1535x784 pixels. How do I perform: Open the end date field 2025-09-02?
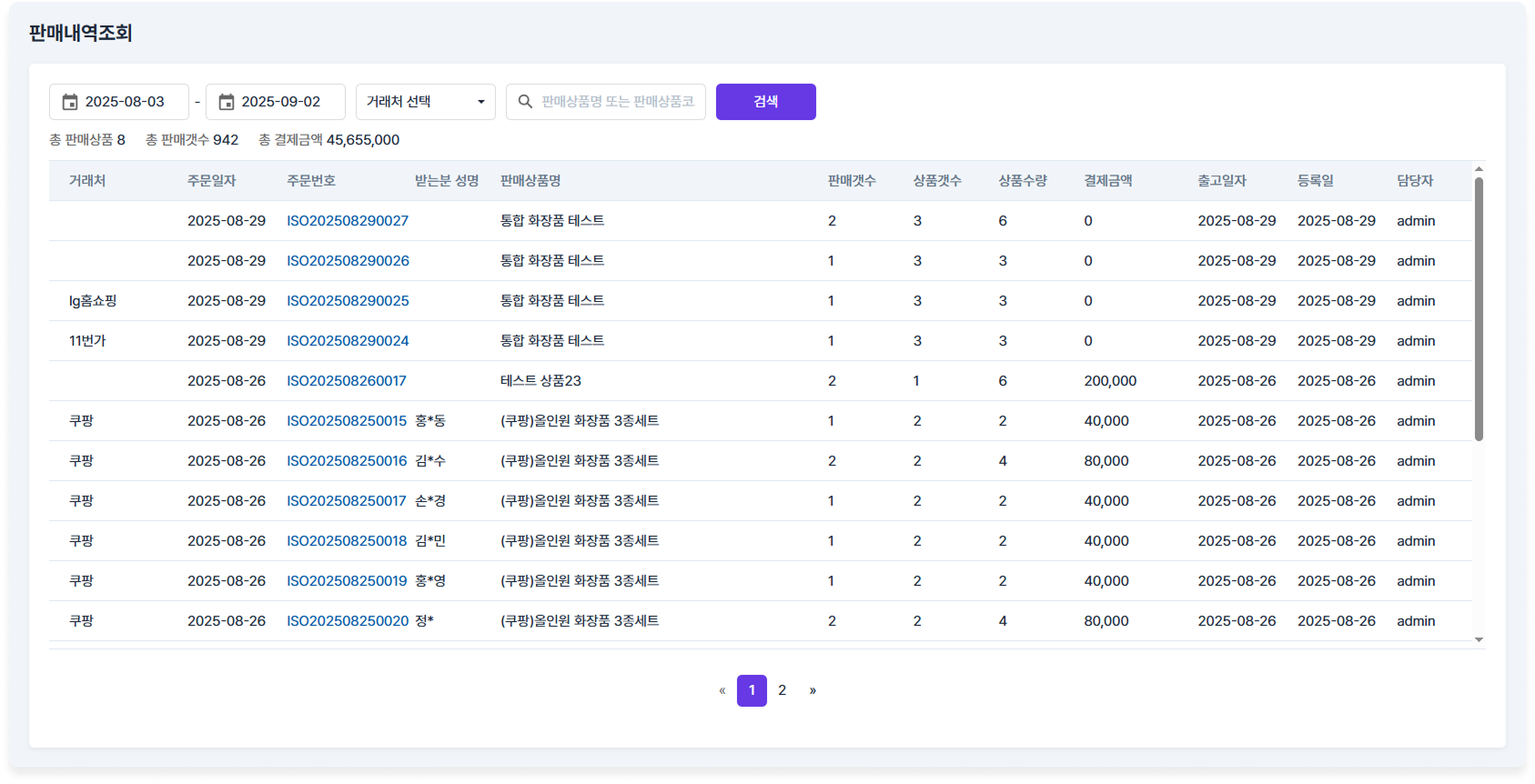point(281,102)
